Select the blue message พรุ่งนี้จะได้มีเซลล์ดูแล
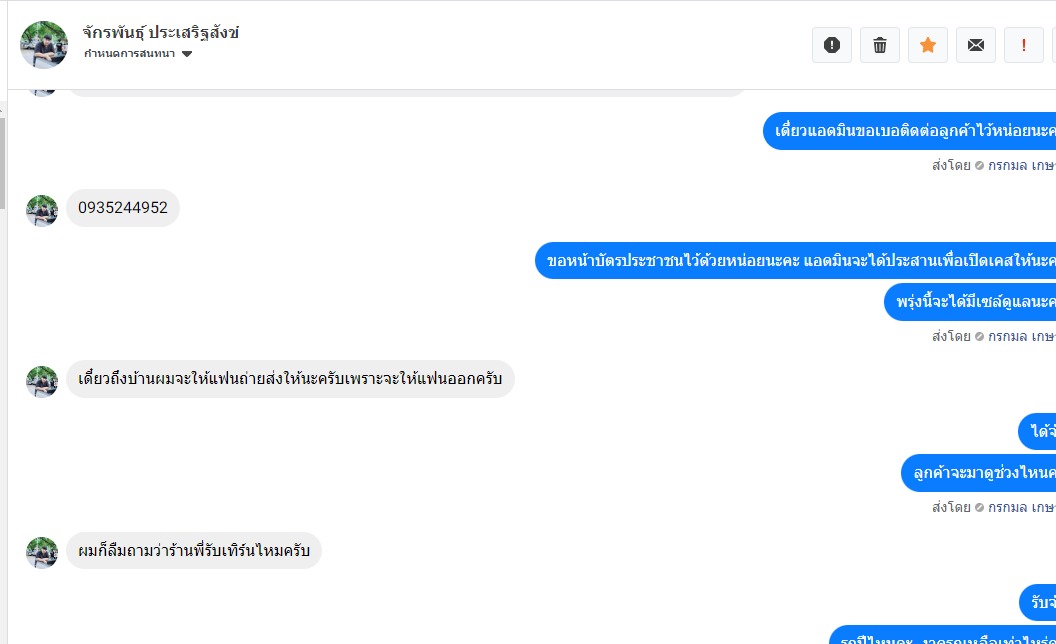This screenshot has width=1056, height=644. coord(970,302)
